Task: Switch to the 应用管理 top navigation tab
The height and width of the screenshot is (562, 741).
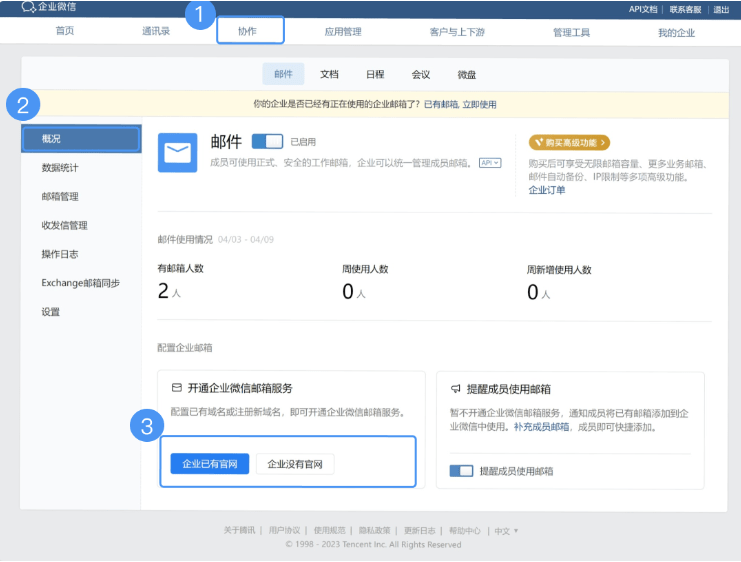Action: click(x=343, y=32)
